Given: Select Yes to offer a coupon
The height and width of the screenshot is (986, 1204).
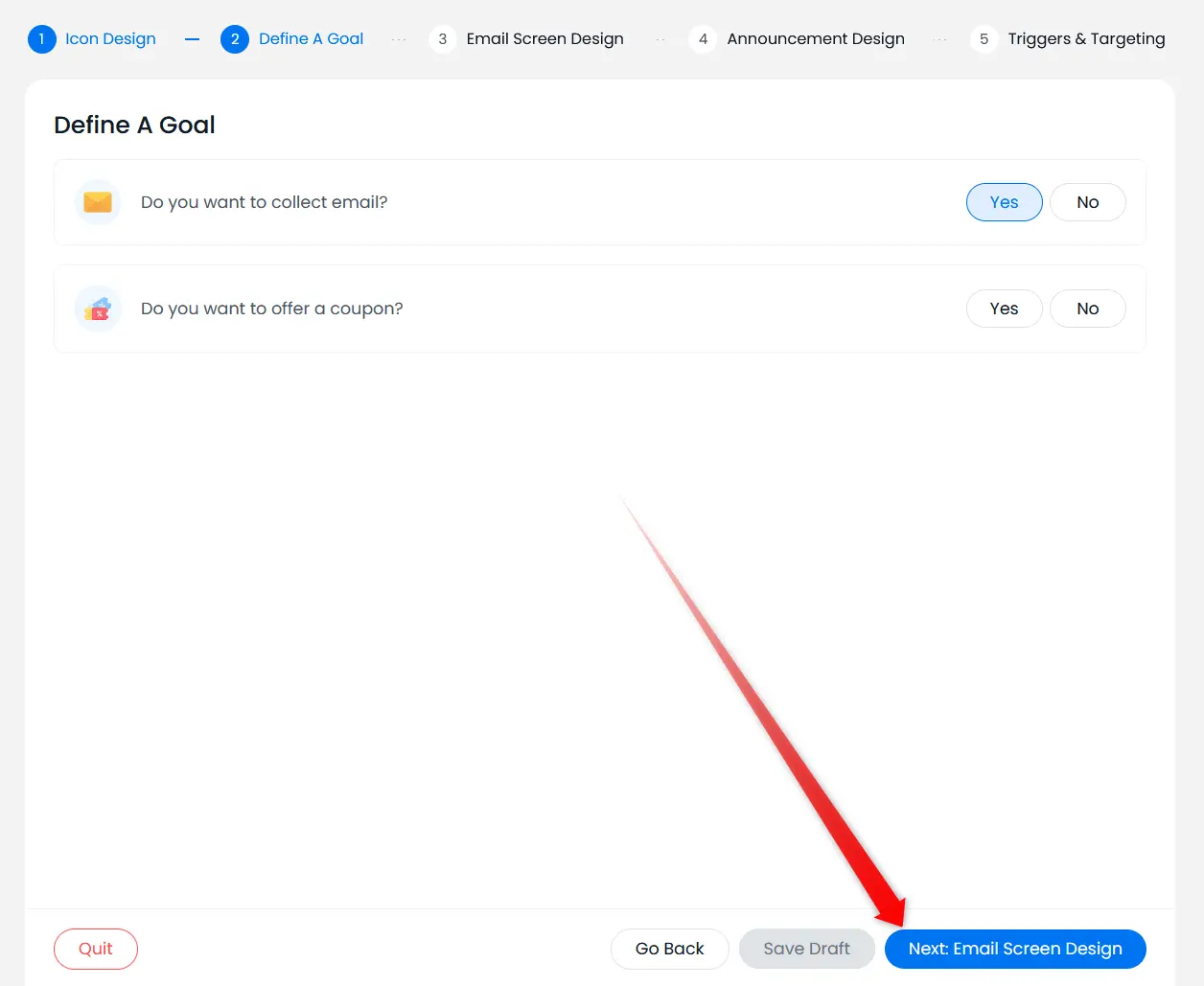Looking at the screenshot, I should (1004, 309).
